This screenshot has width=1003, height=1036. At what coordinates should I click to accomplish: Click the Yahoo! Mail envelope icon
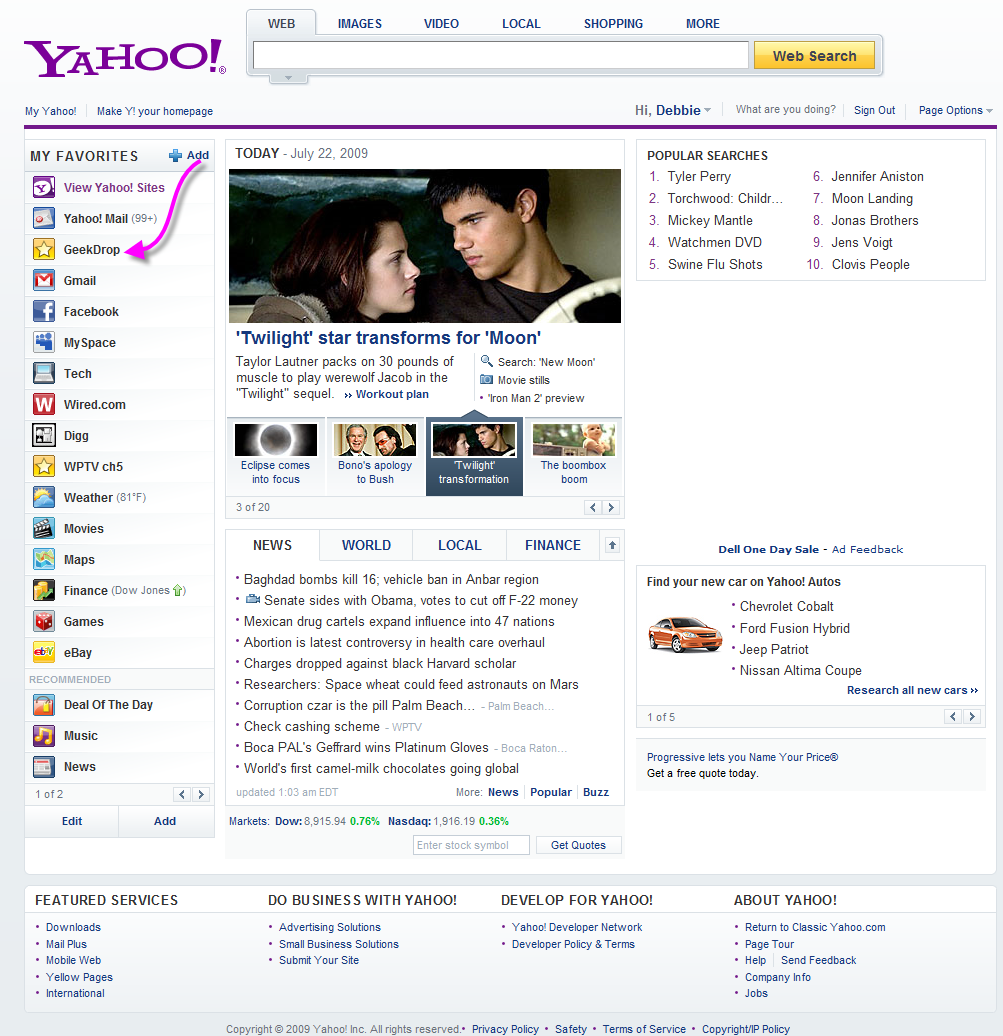tap(44, 218)
